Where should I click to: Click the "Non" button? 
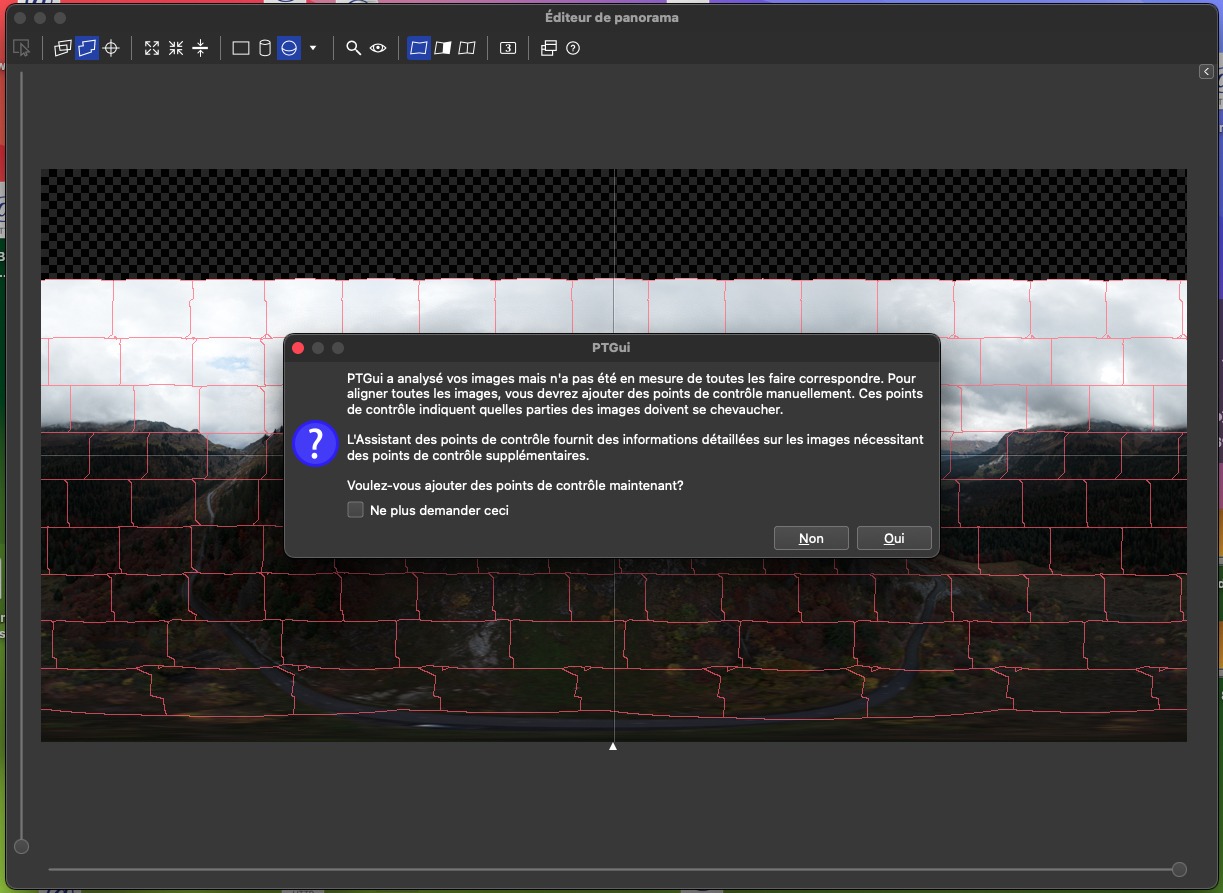pos(811,538)
